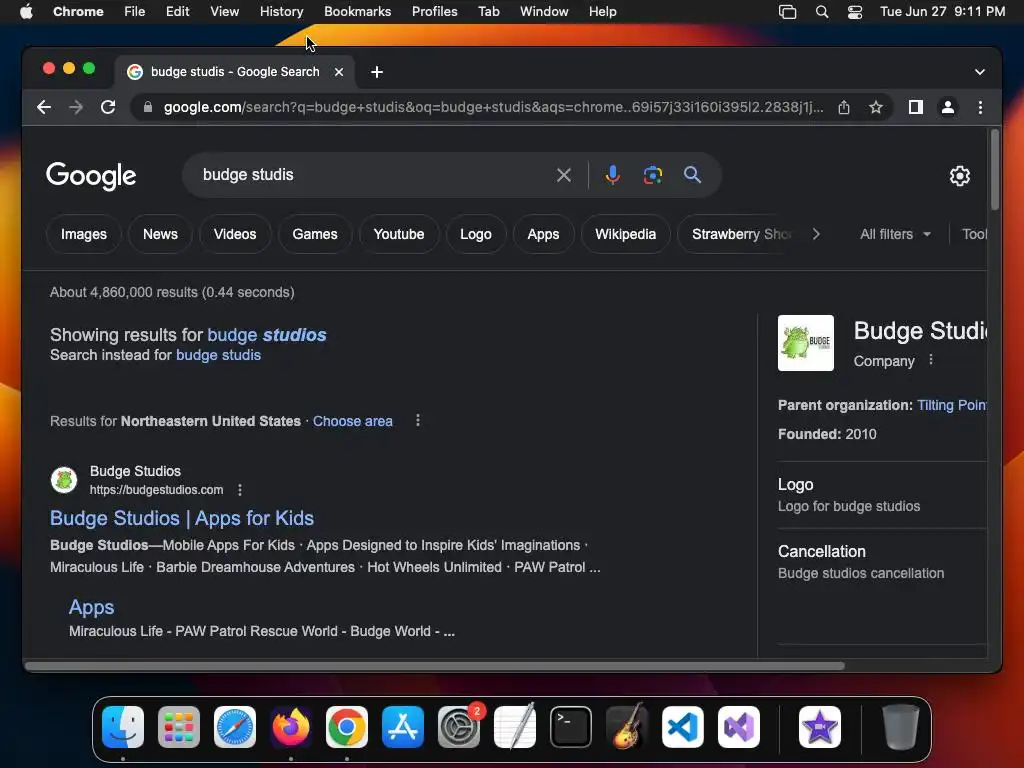This screenshot has height=768, width=1024.
Task: Open Google quick settings gear
Action: [x=959, y=176]
